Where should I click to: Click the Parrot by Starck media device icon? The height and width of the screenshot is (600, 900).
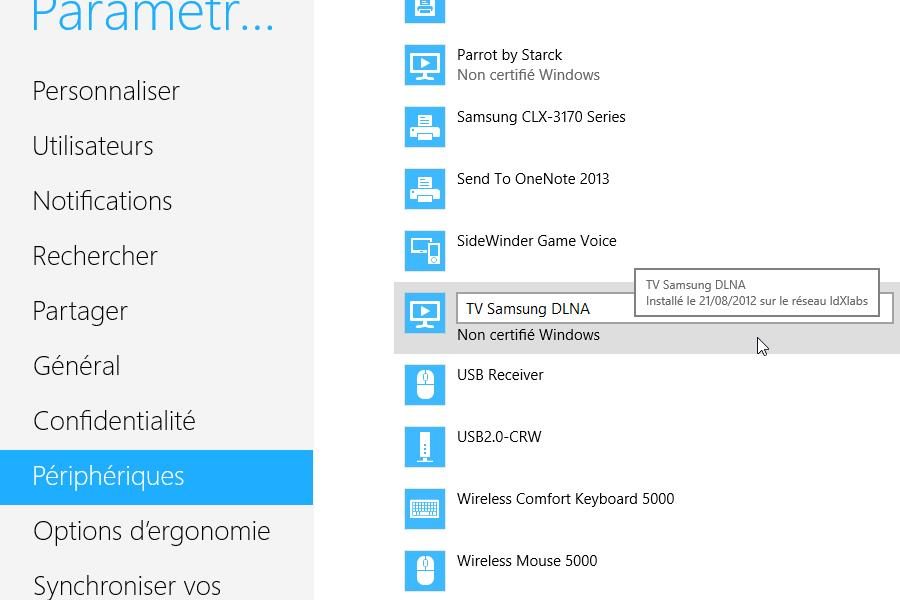pyautogui.click(x=425, y=65)
